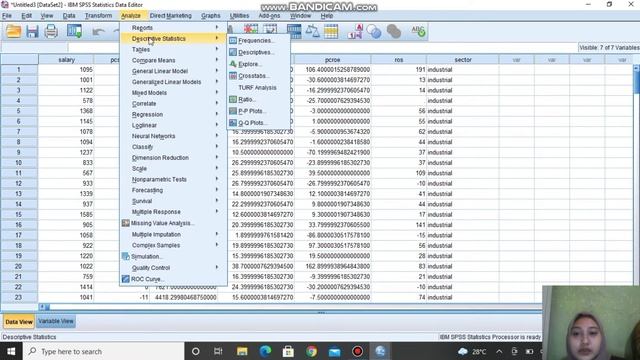Image resolution: width=640 pixels, height=360 pixels.
Task: Open Loglinear analysis menu entry
Action: point(173,125)
